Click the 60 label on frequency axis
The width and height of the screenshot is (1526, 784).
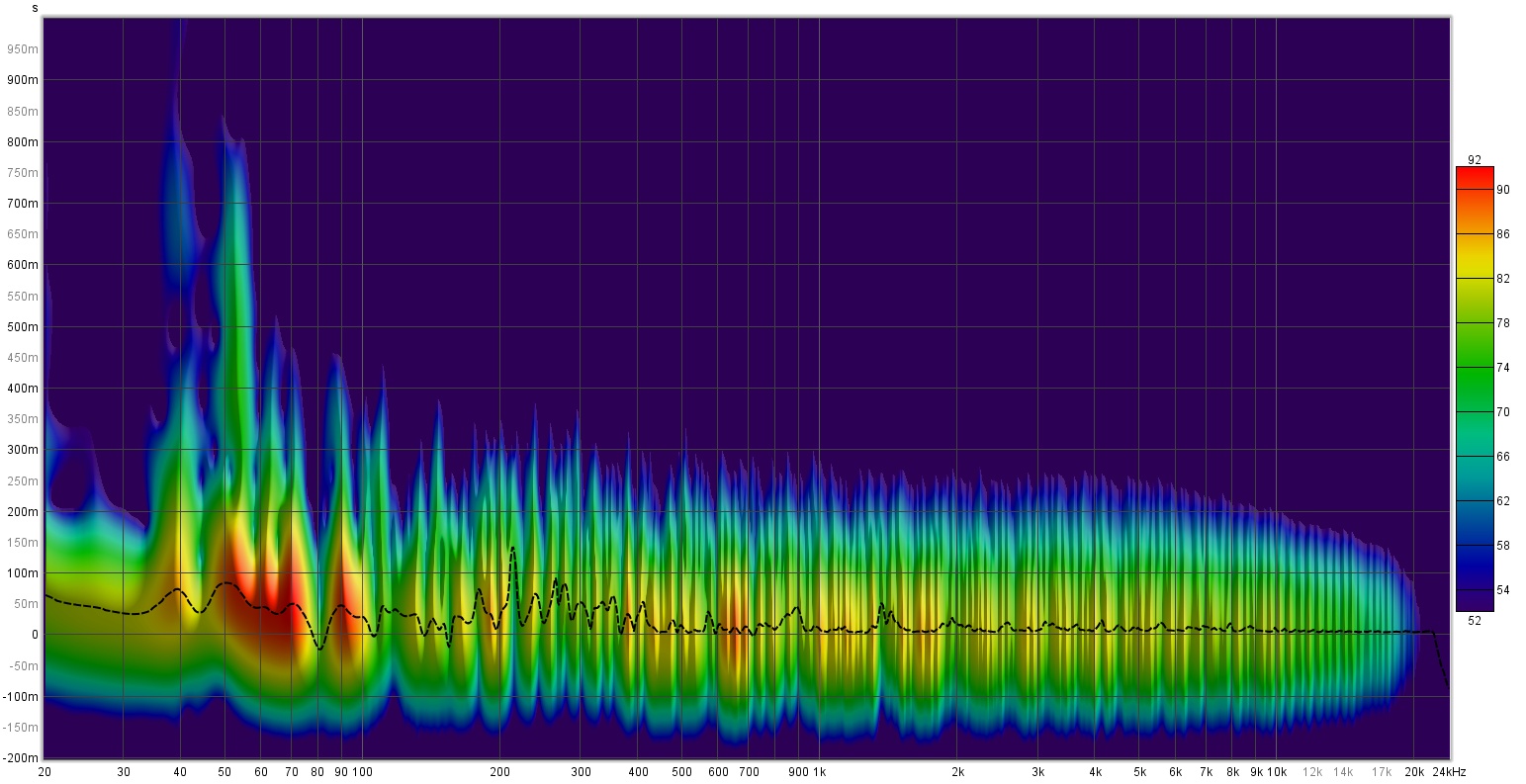[261, 771]
